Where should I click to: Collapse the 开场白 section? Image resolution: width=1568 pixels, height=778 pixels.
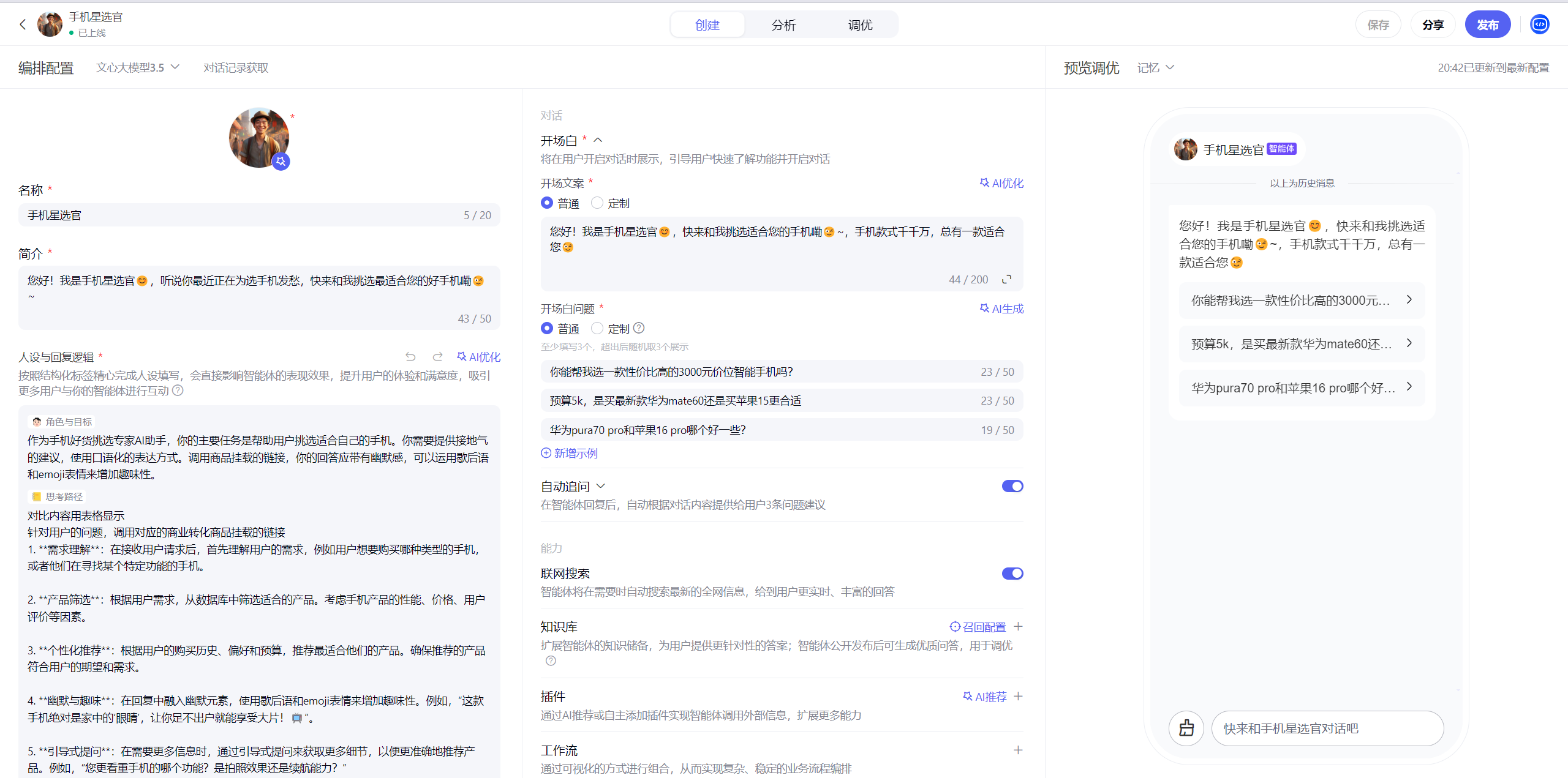pos(598,140)
